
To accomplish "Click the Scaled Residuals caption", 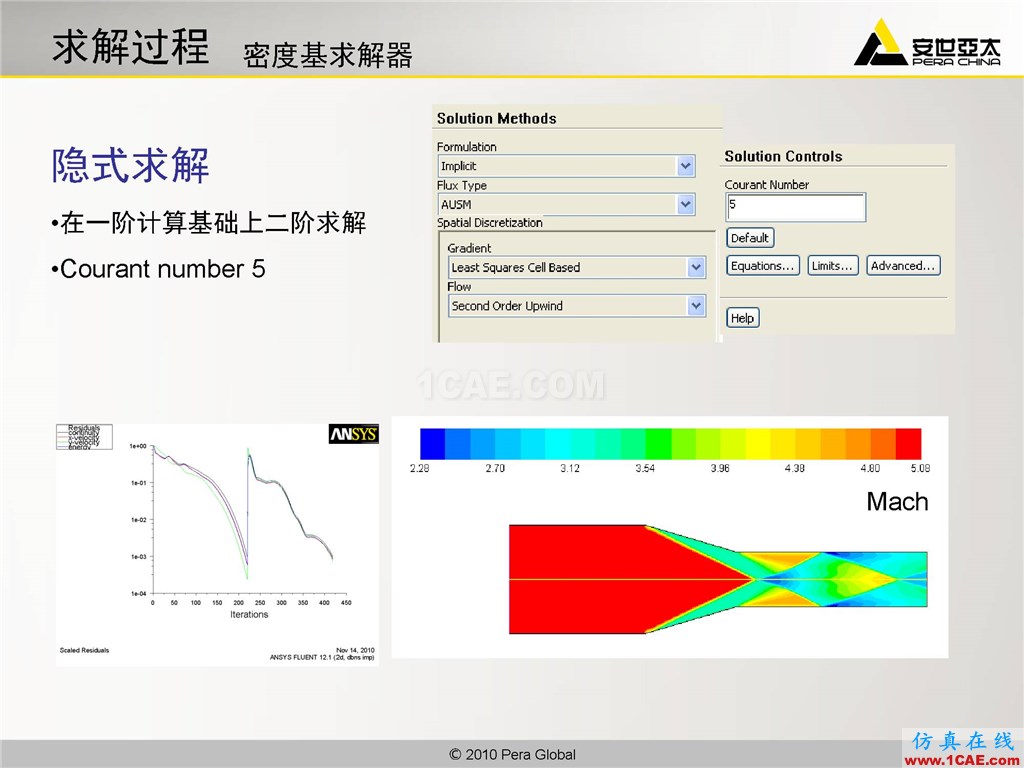I will point(84,650).
